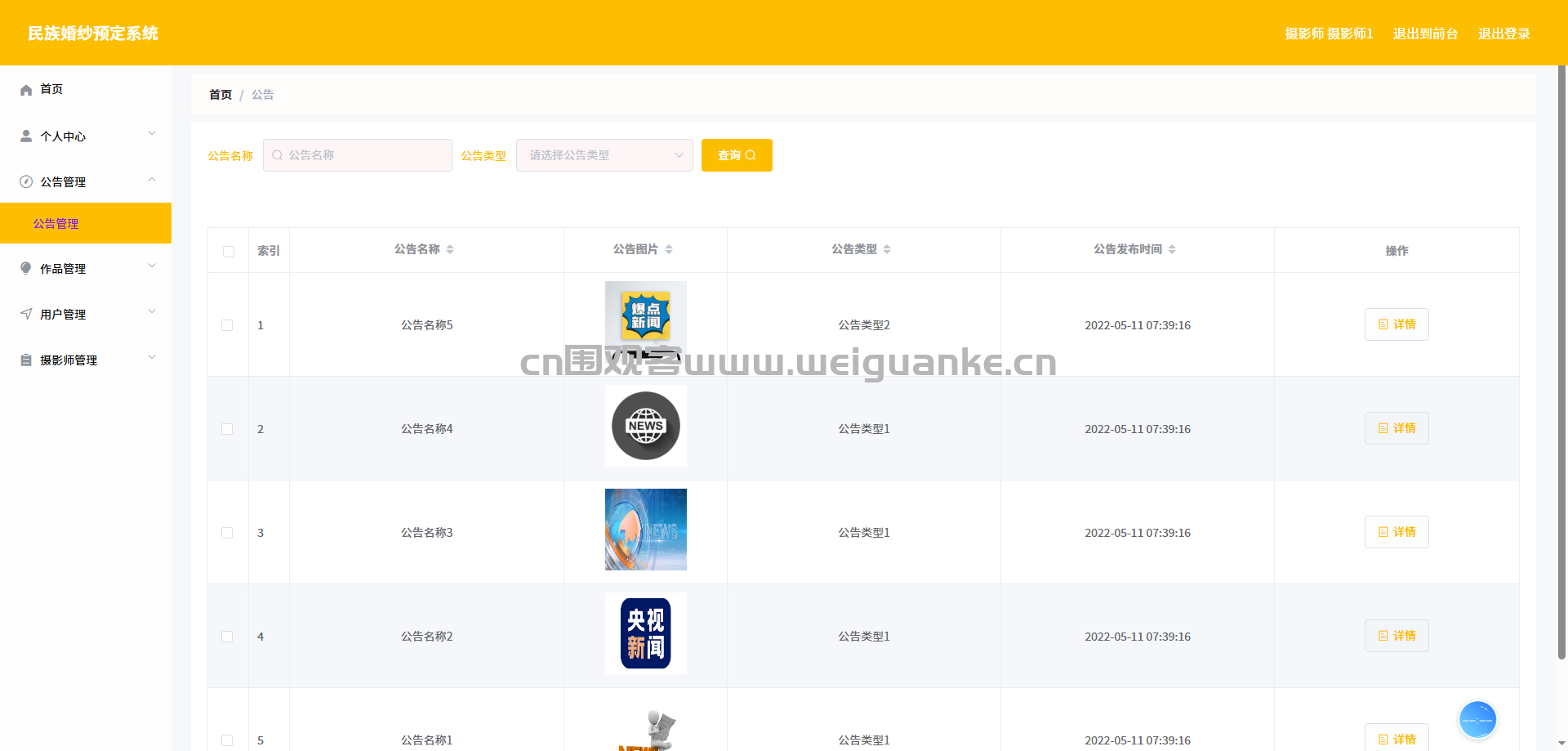Click the globe NEWS thumbnail image
The width and height of the screenshot is (1568, 751).
(x=646, y=426)
